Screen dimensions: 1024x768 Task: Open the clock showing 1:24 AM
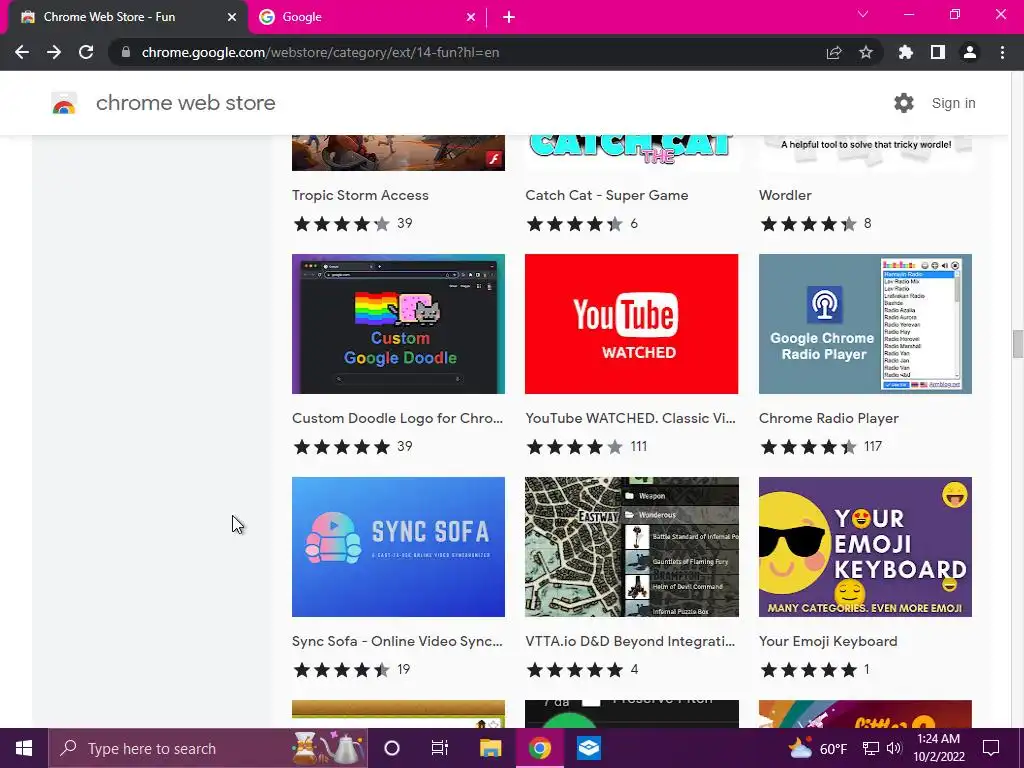[938, 748]
